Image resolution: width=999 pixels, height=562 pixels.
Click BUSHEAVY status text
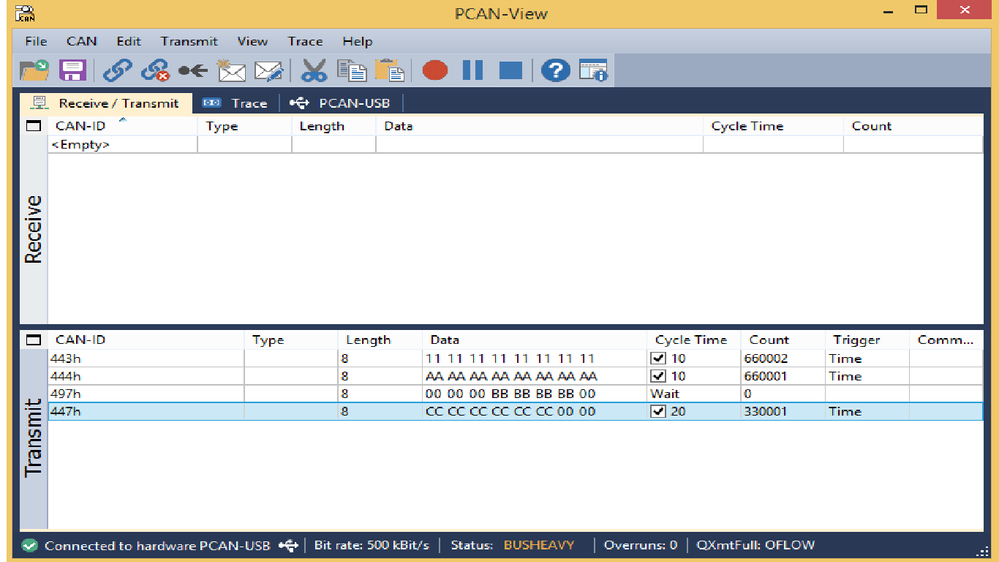[539, 545]
